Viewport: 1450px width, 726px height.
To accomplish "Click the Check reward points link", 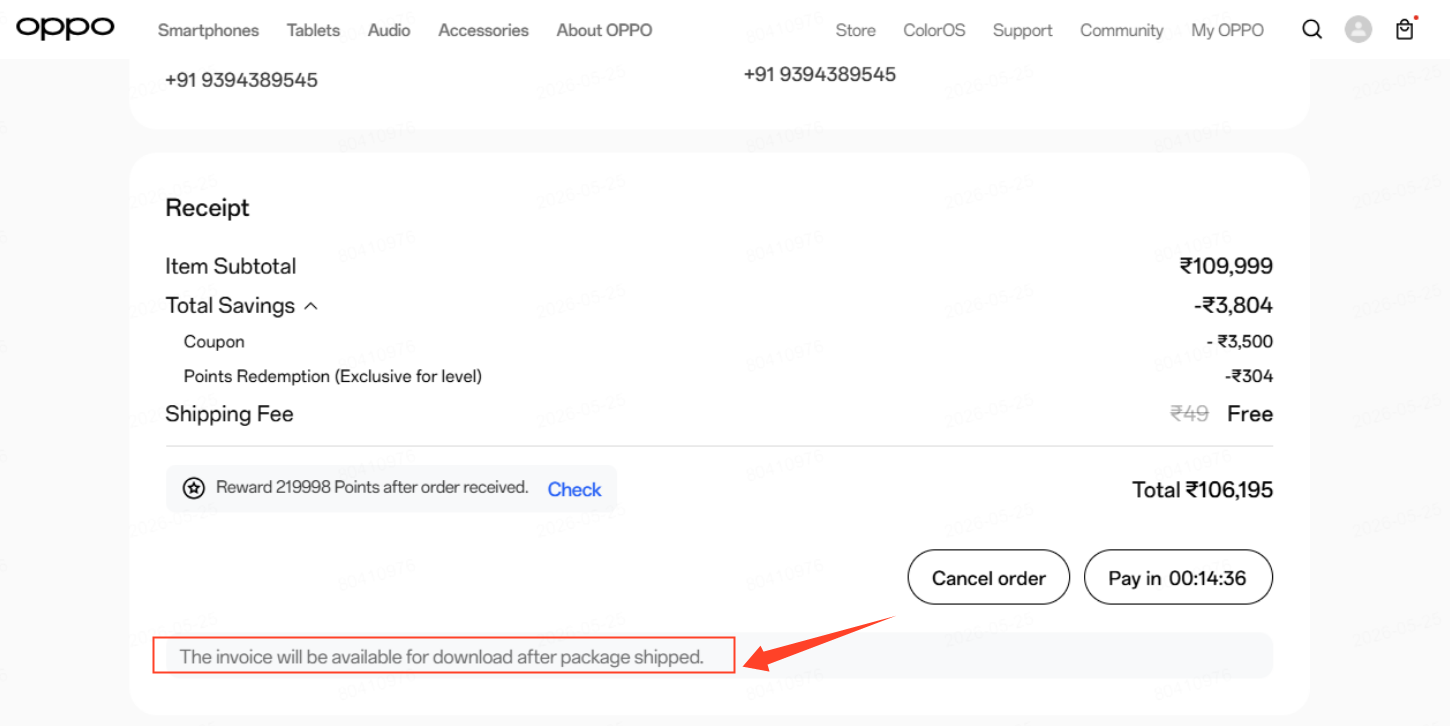I will 574,489.
